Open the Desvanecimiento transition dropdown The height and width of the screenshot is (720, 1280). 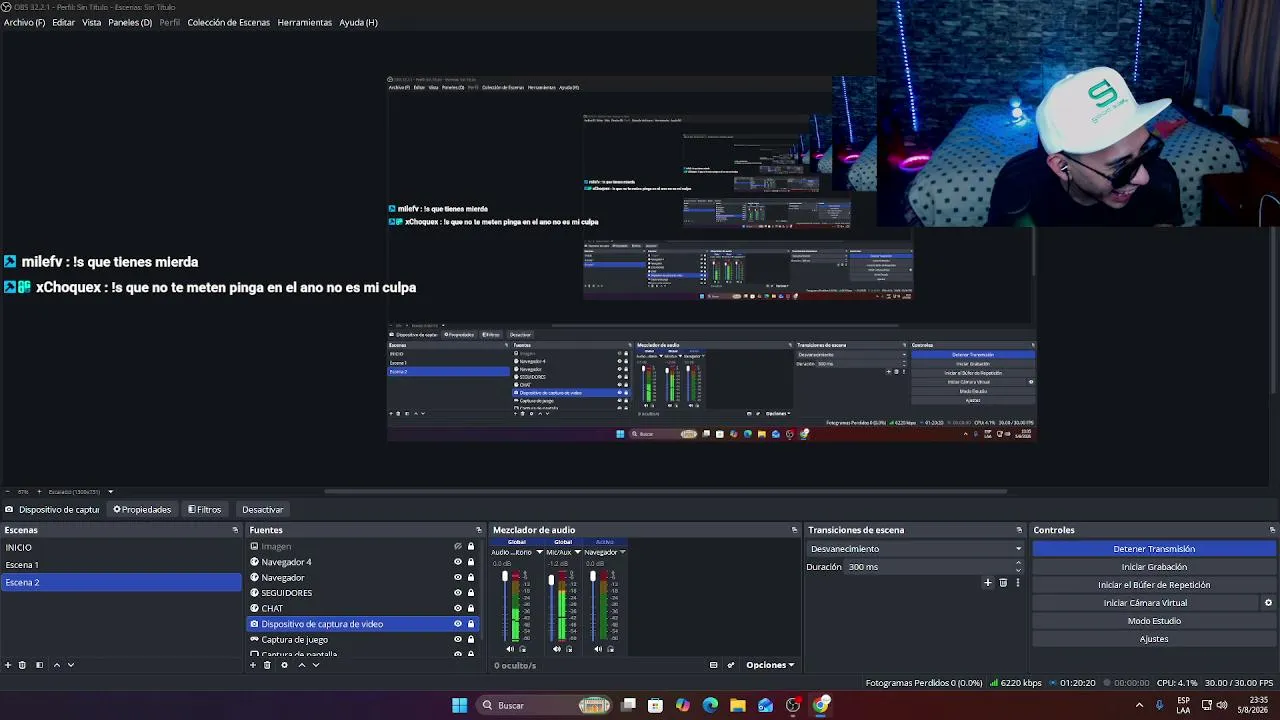pyautogui.click(x=915, y=549)
